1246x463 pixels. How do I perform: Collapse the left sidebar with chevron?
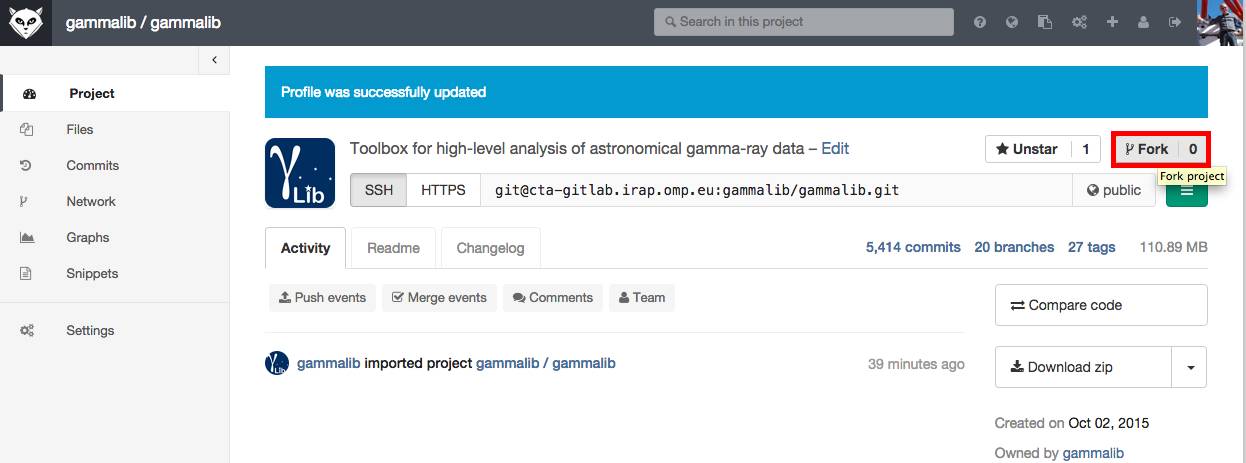click(x=214, y=61)
